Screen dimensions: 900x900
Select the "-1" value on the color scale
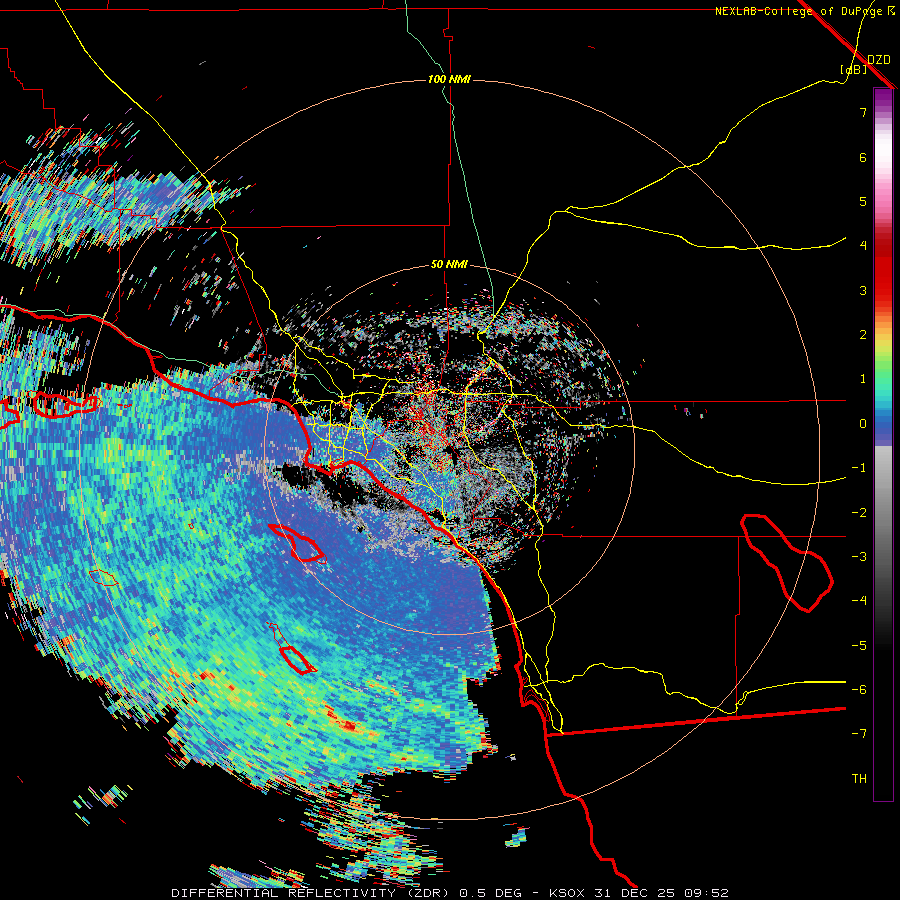click(859, 468)
